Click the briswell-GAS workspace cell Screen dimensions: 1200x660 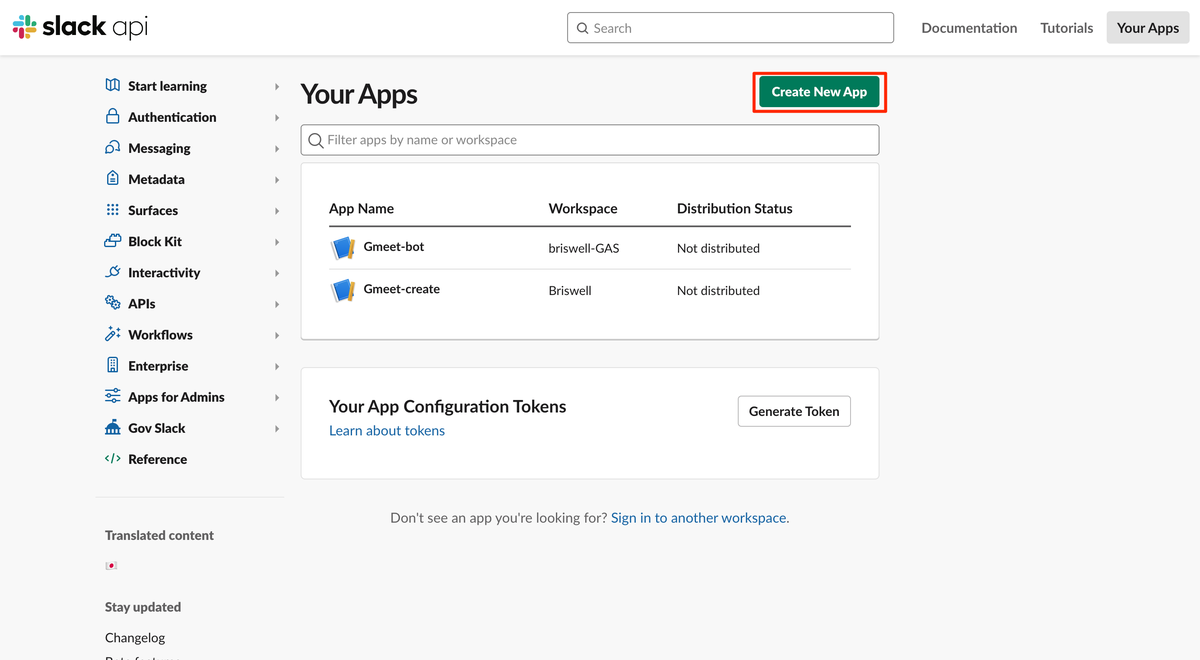[584, 248]
